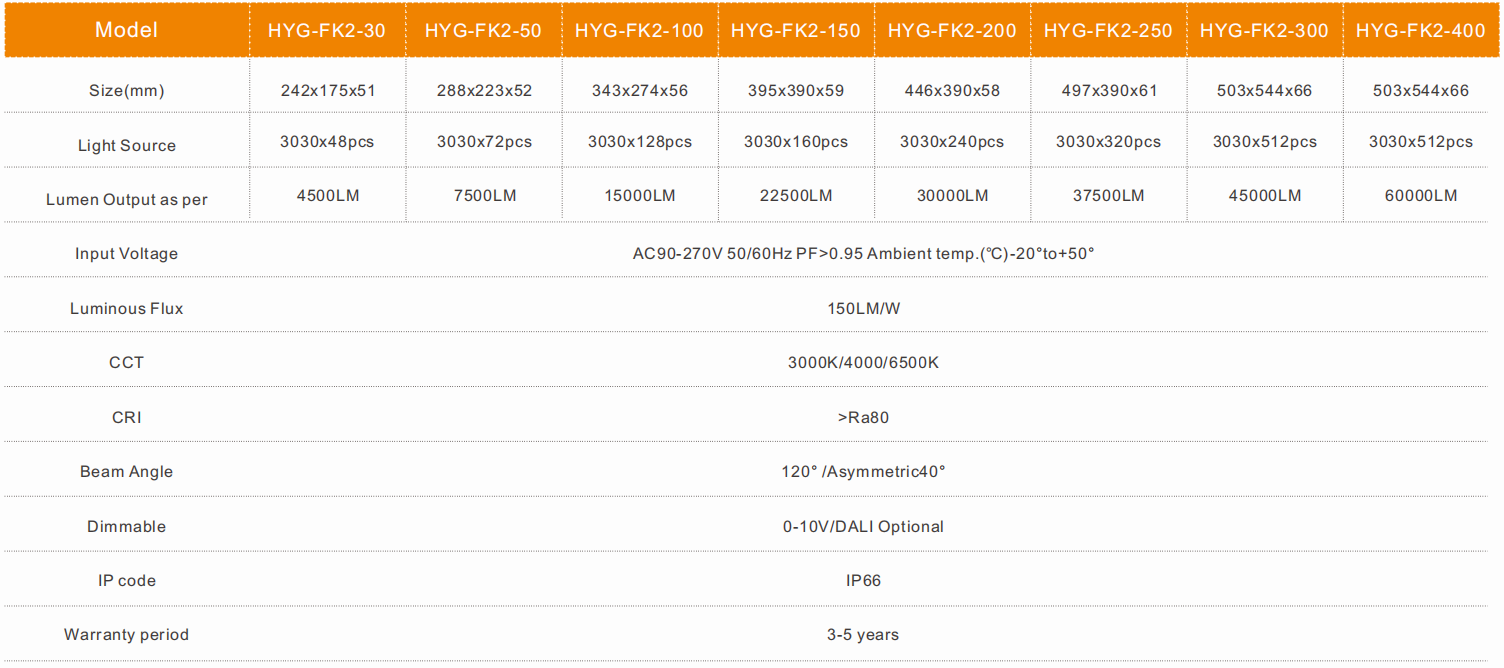
Task: Click the 120° /Asymmetric40° beam angle value
Action: [863, 472]
